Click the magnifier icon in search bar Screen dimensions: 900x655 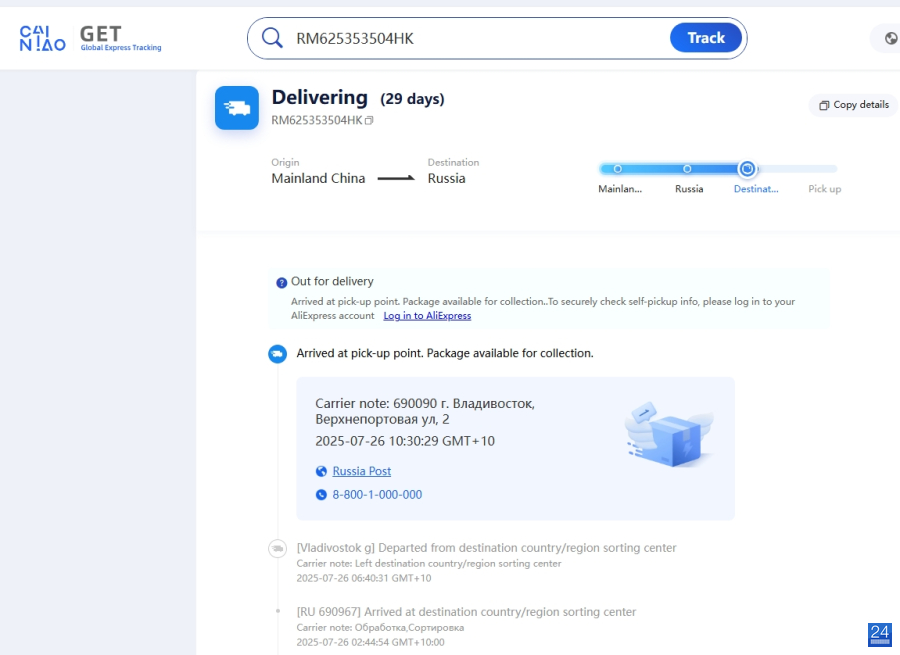coord(272,38)
